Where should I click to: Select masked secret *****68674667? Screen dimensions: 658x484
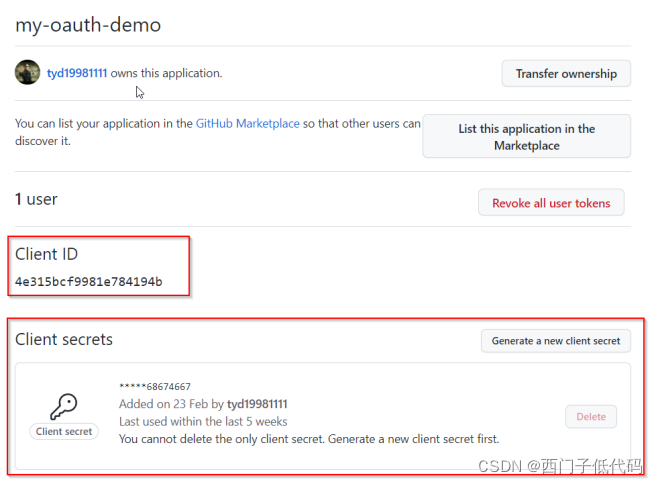click(x=155, y=386)
